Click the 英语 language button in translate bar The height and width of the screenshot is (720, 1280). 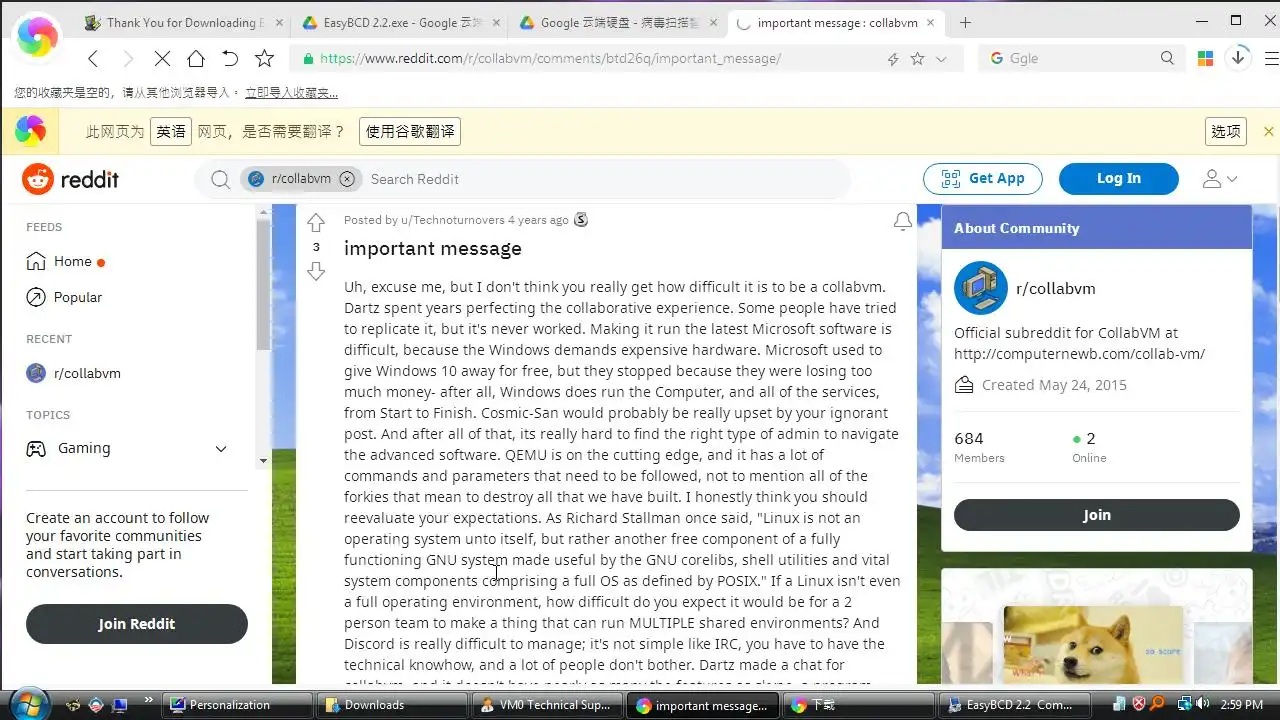coord(171,131)
